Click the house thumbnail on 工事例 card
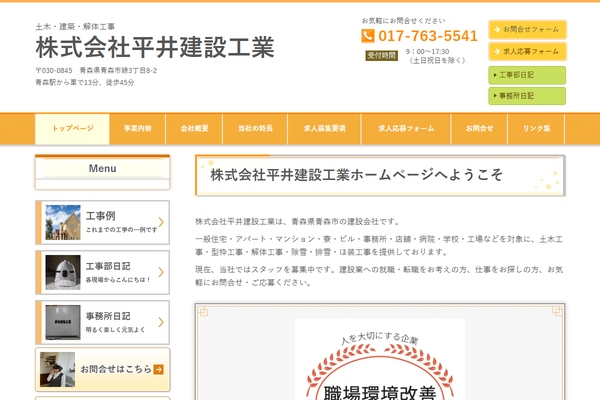Viewport: 600px width, 400px height. coord(63,222)
